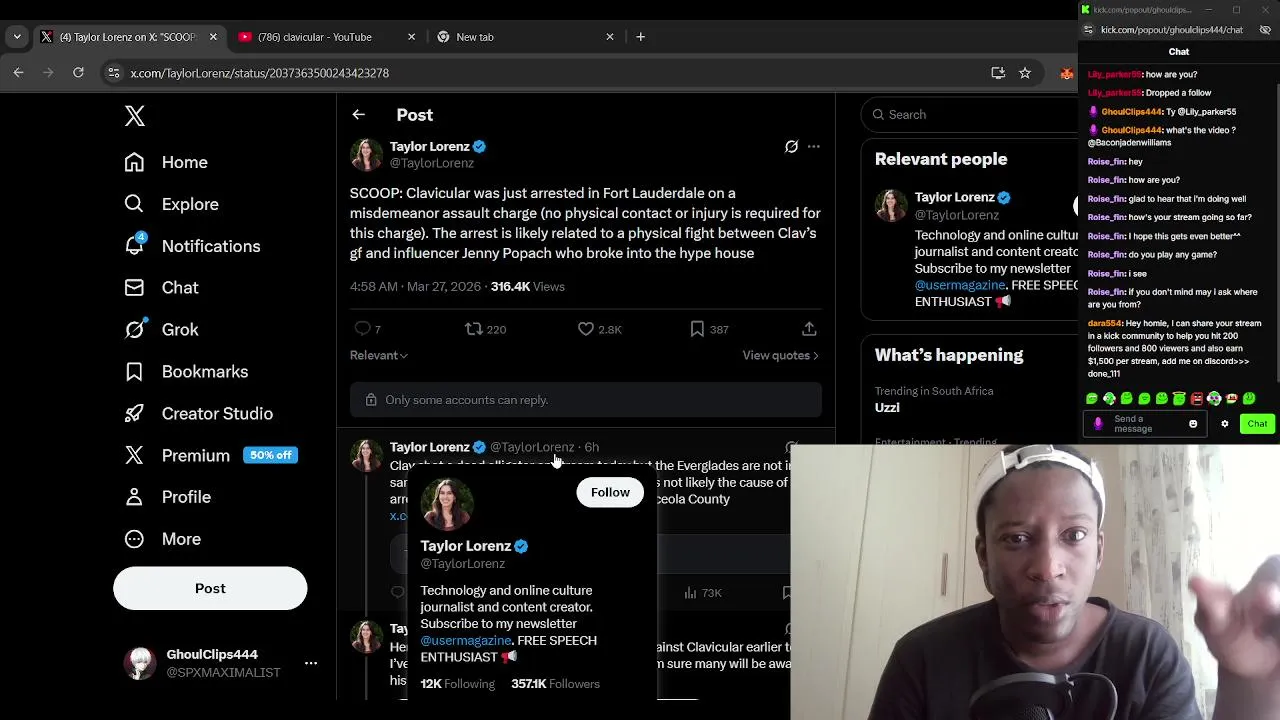Open the emoji picker in Kick chat
Viewport: 1280px width, 720px height.
[1193, 424]
